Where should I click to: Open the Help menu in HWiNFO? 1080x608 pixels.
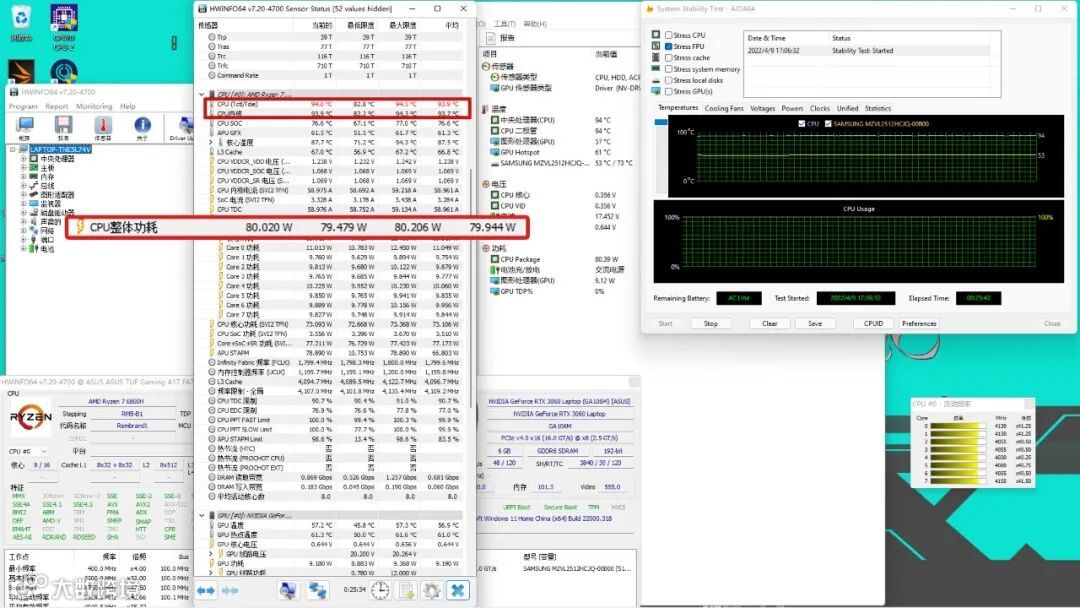pos(128,107)
